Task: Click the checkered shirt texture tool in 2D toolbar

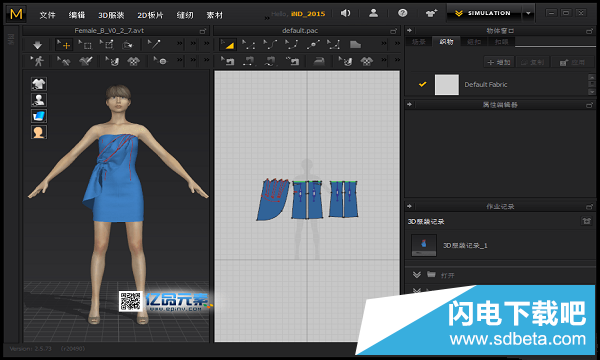Action: [367, 61]
